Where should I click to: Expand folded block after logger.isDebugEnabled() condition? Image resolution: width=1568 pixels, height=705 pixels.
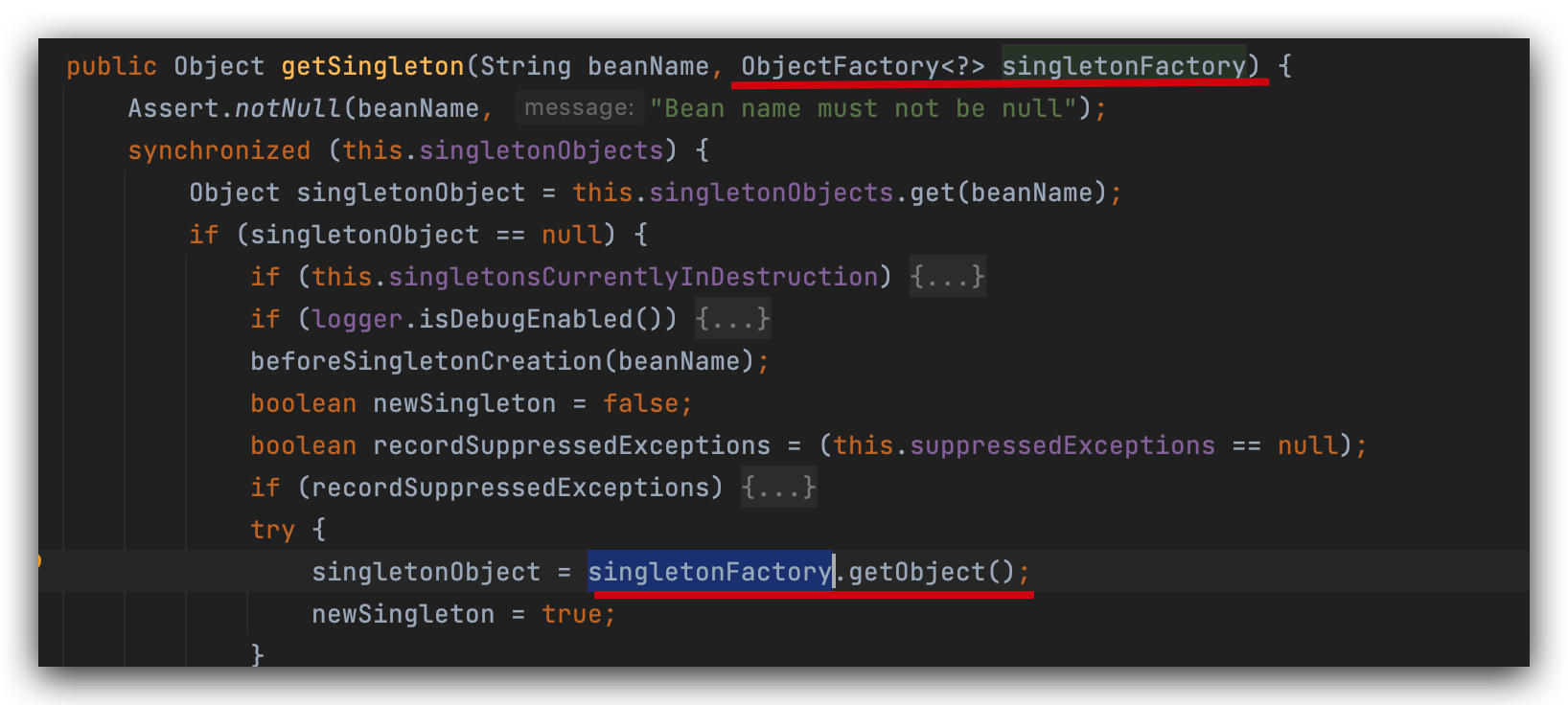pos(732,319)
